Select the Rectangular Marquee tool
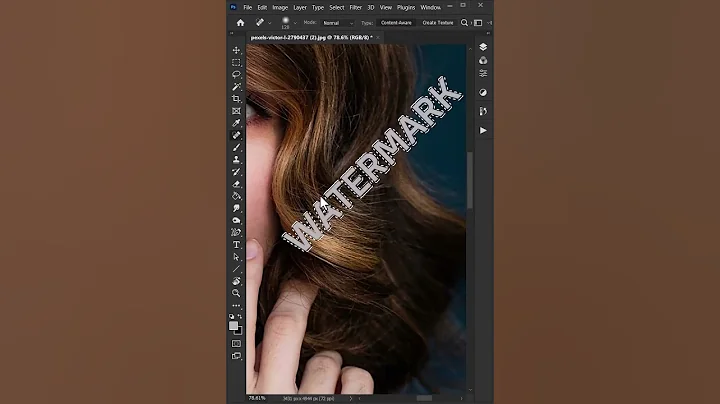This screenshot has width=720, height=404. (x=236, y=62)
